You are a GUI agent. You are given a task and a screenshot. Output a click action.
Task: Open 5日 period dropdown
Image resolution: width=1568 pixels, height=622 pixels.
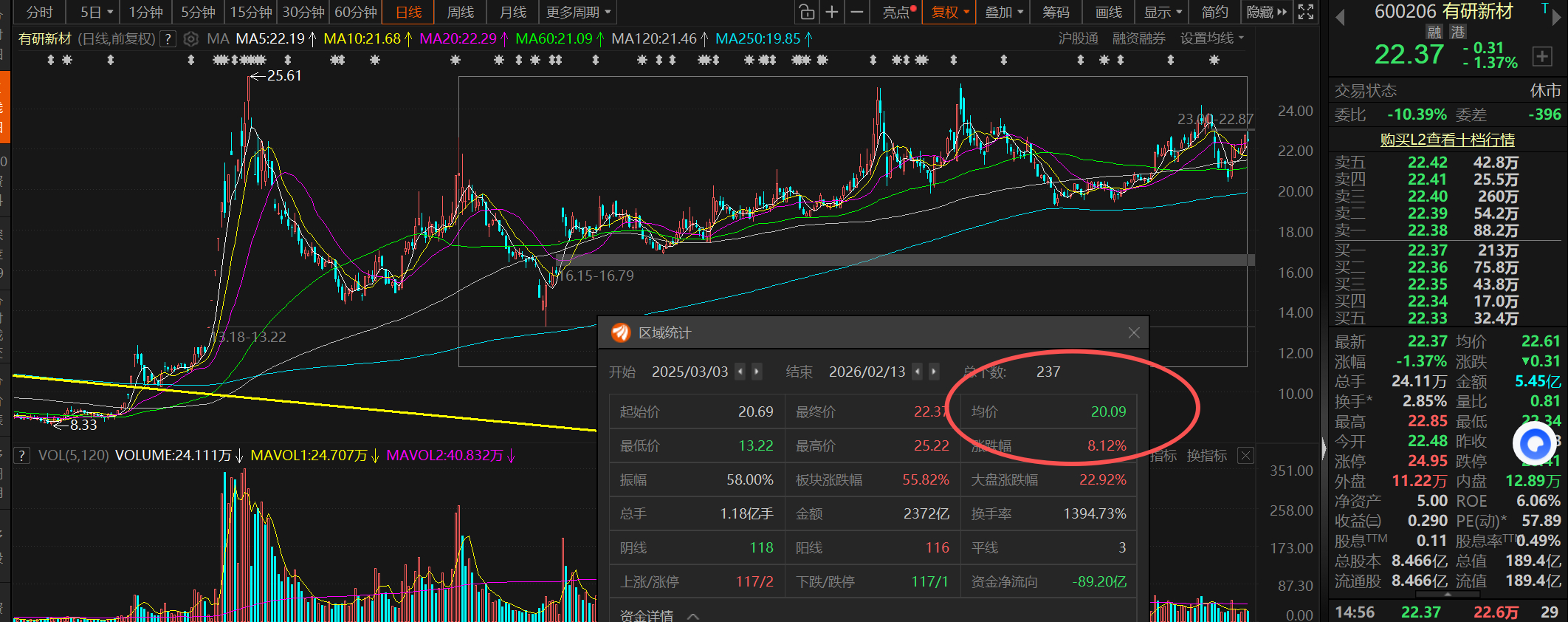pyautogui.click(x=96, y=12)
